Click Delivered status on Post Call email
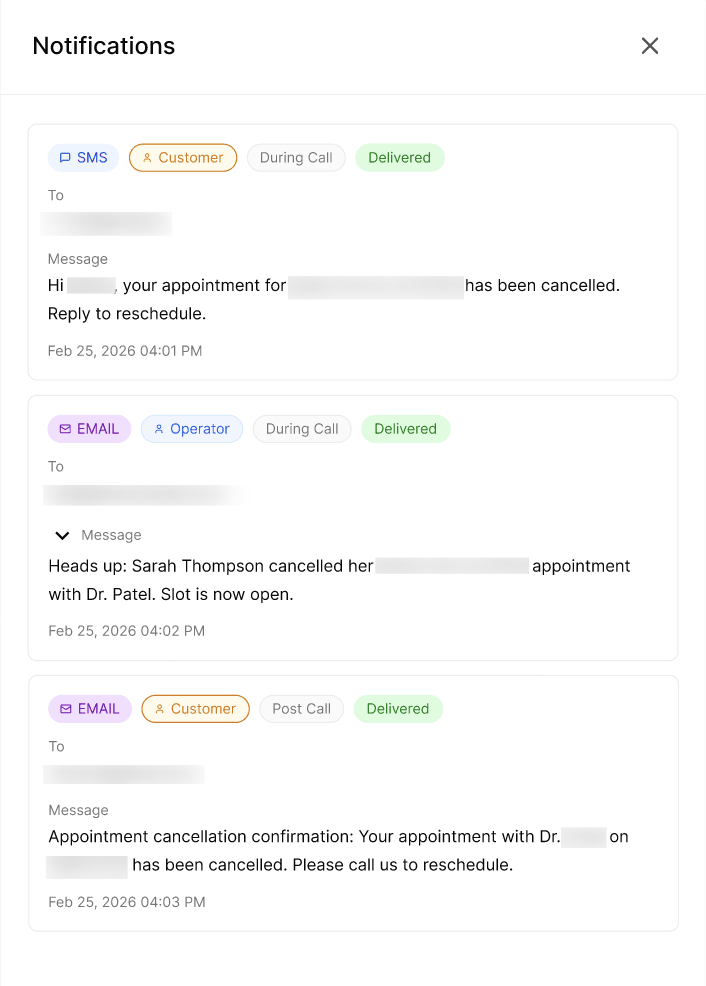 pos(398,709)
